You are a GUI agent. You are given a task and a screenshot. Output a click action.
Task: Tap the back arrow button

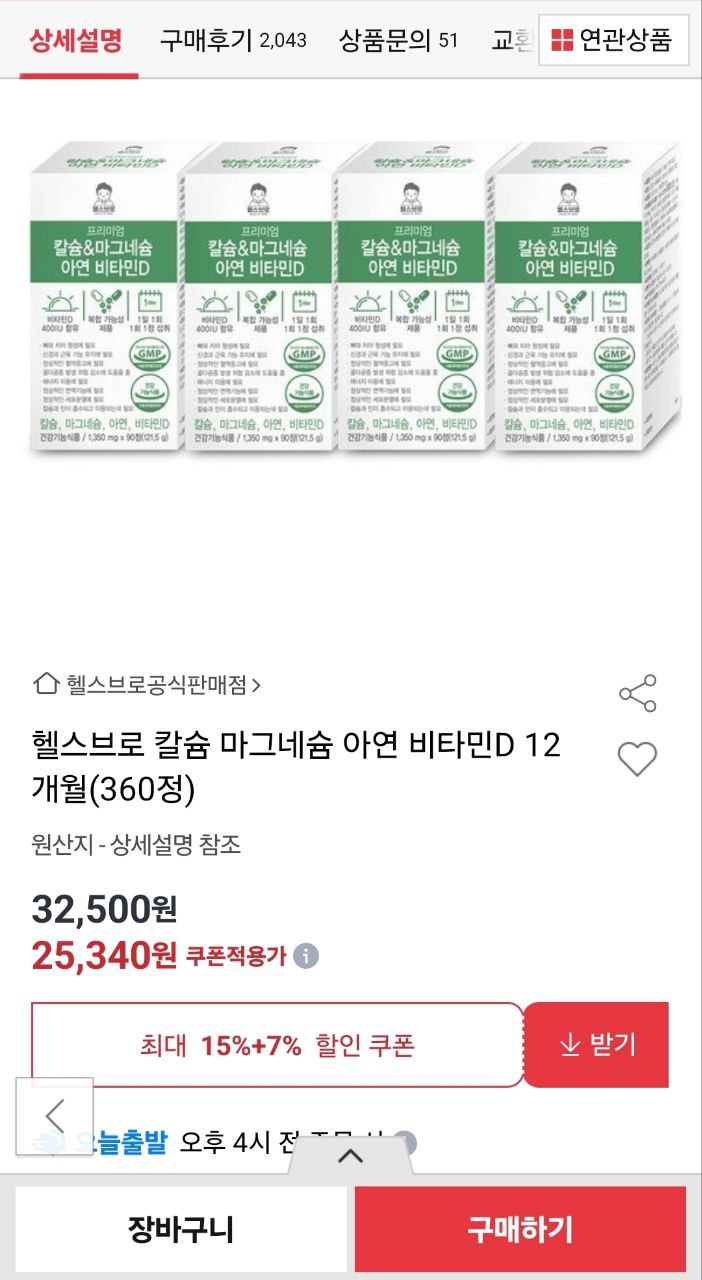click(55, 1115)
